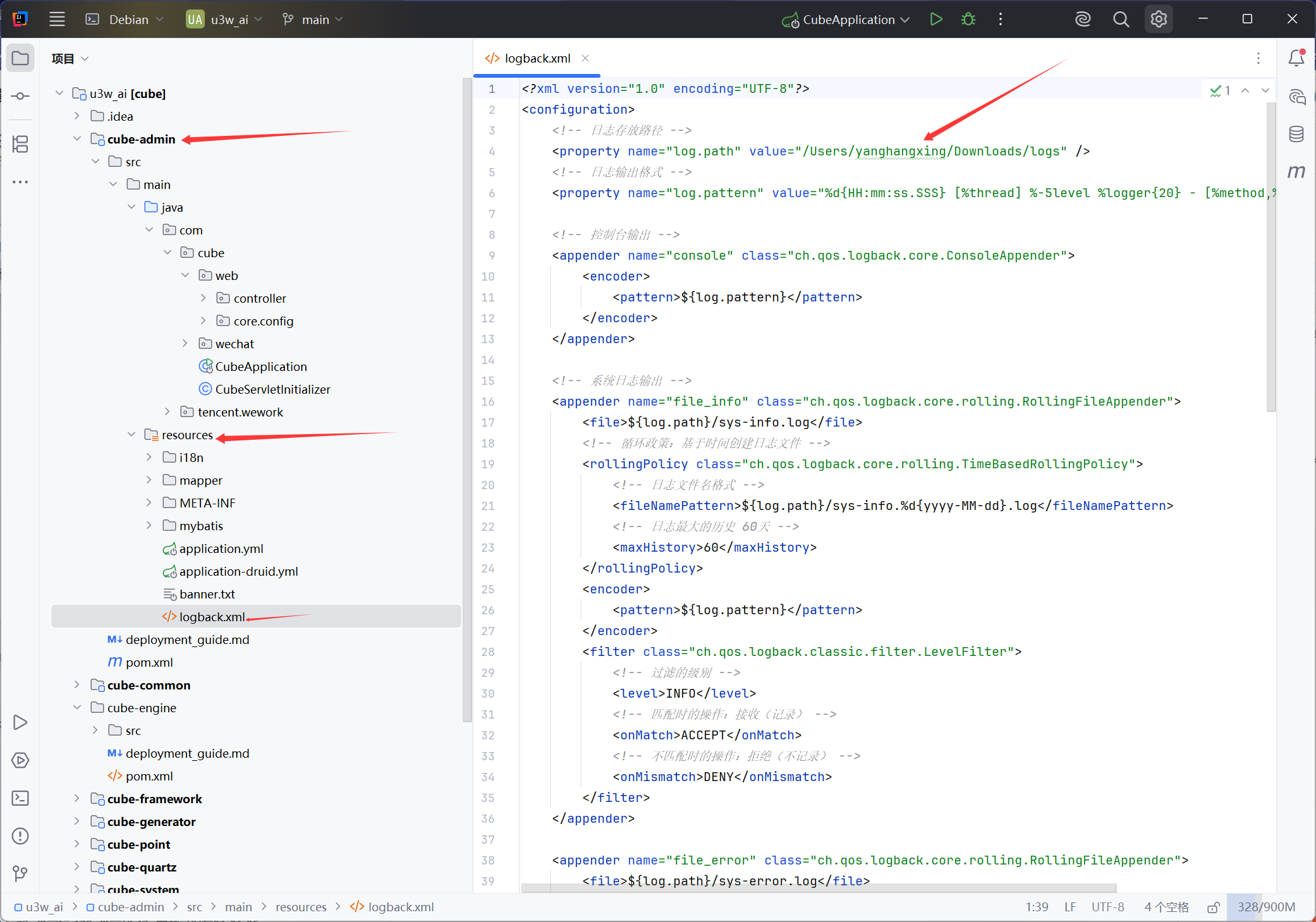The width and height of the screenshot is (1316, 922).
Task: Open the Terminal tool window
Action: click(20, 798)
